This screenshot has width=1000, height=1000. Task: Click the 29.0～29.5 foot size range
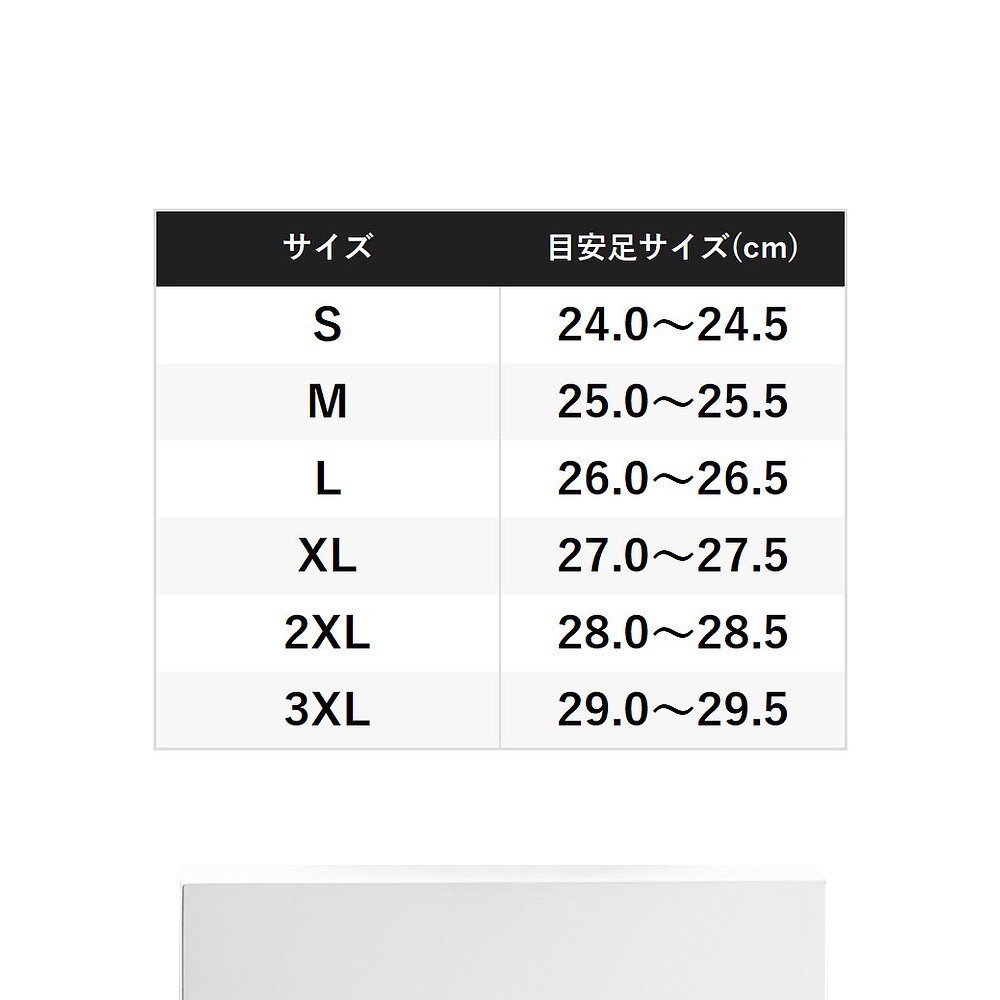(672, 710)
